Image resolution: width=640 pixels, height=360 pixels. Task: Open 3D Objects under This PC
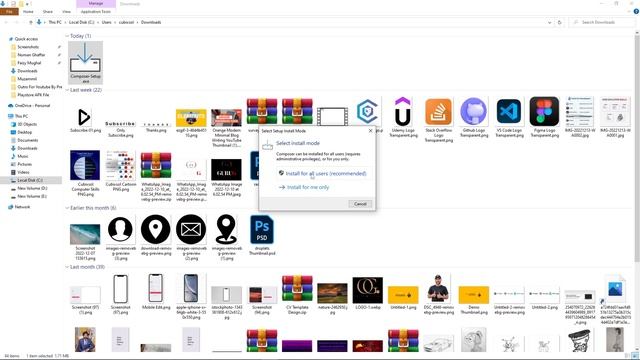click(x=27, y=124)
